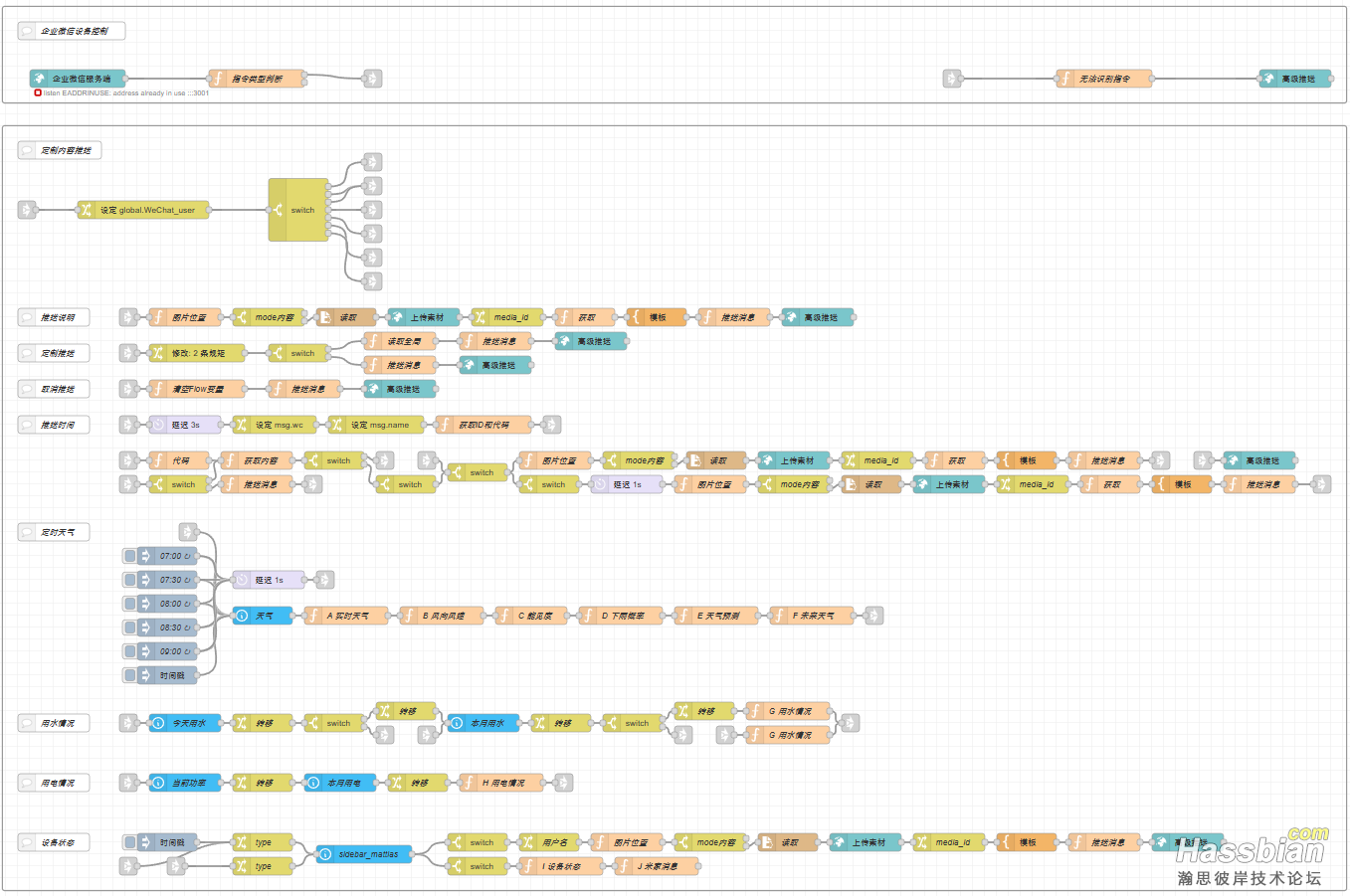Click the link-in node before 无法识别指令
This screenshot has width=1350, height=896.
tap(952, 79)
